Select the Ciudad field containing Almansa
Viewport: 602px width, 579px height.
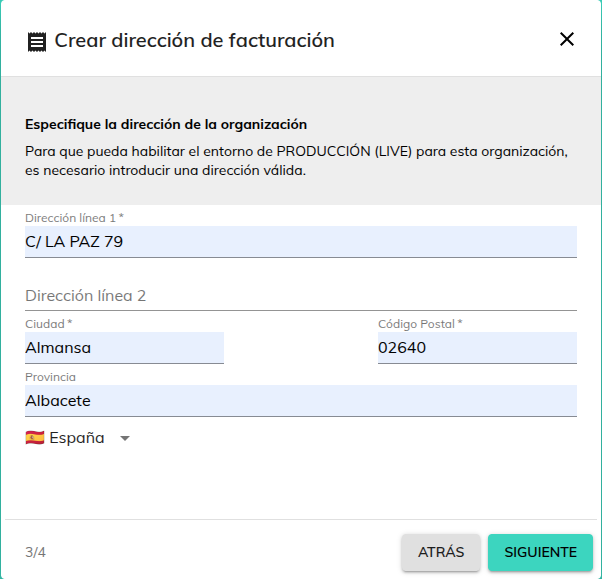click(124, 347)
